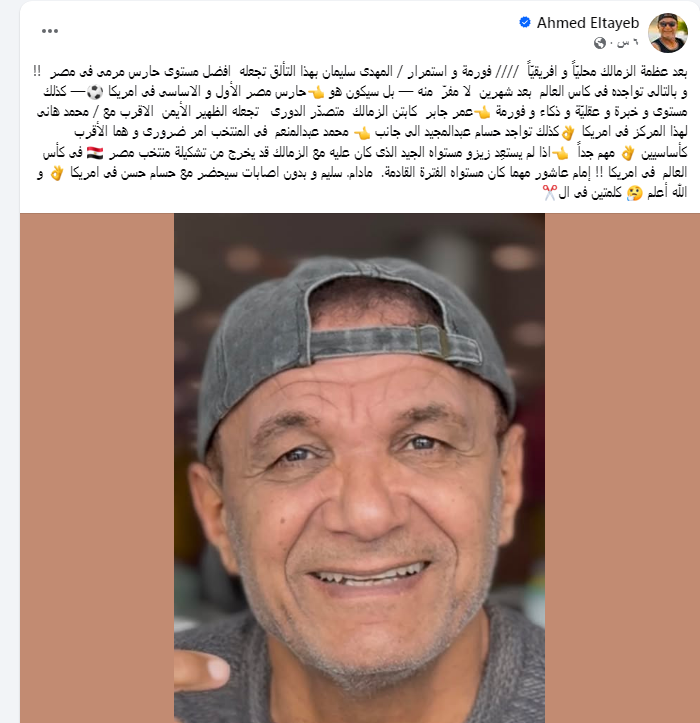Click the OK-hand emoji before 'كذلك تواجد حسام'
The width and height of the screenshot is (700, 723).
click(568, 133)
